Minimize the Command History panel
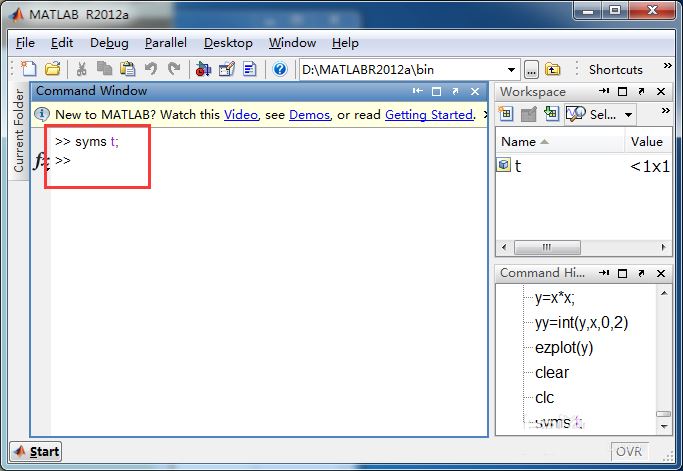 (x=604, y=273)
